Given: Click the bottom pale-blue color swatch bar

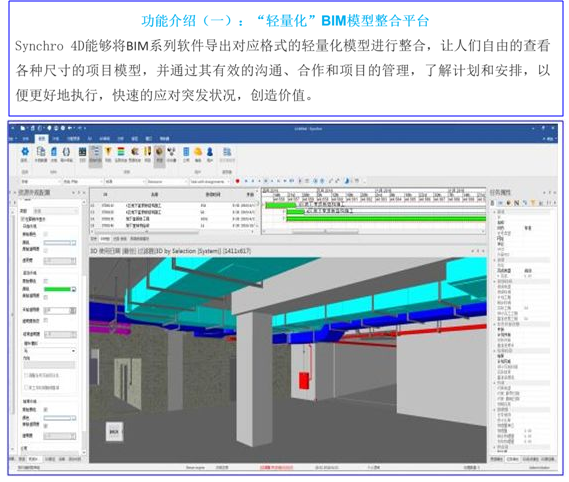Looking at the screenshot, I should pyautogui.click(x=57, y=418).
